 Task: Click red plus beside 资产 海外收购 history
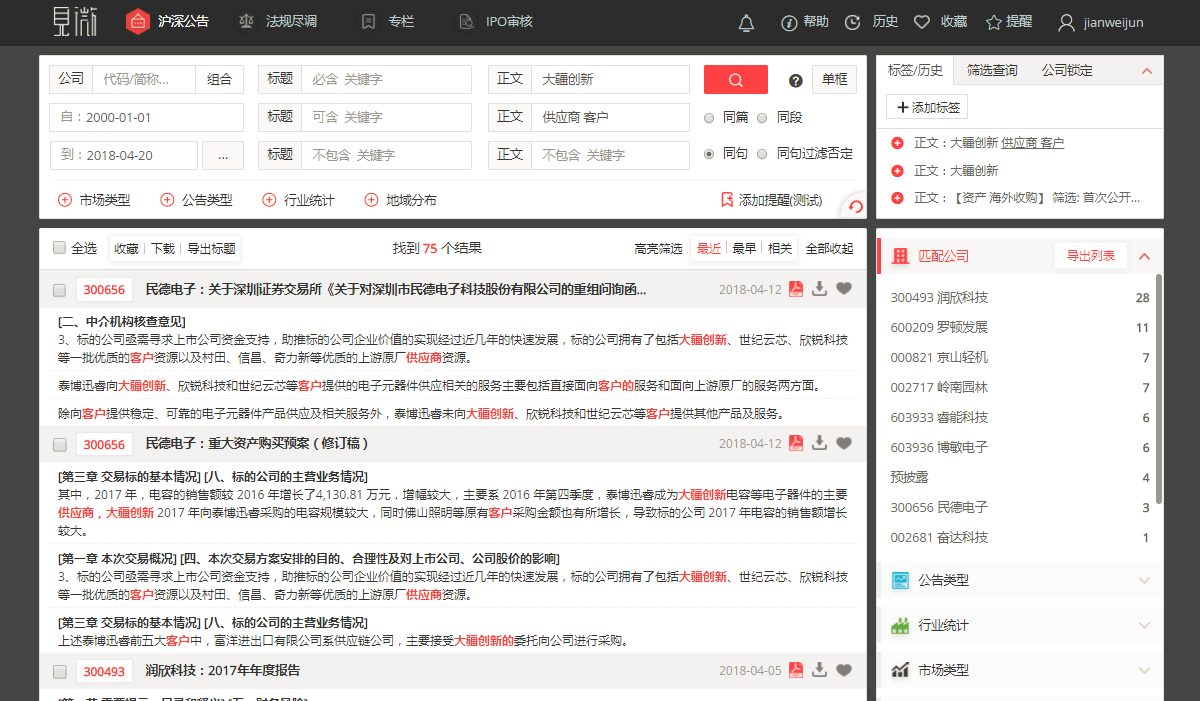click(897, 198)
